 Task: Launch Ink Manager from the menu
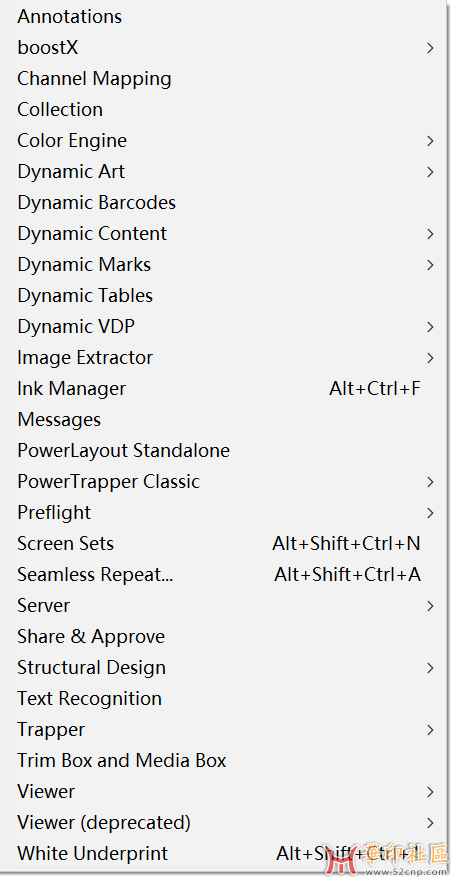[x=224, y=389]
